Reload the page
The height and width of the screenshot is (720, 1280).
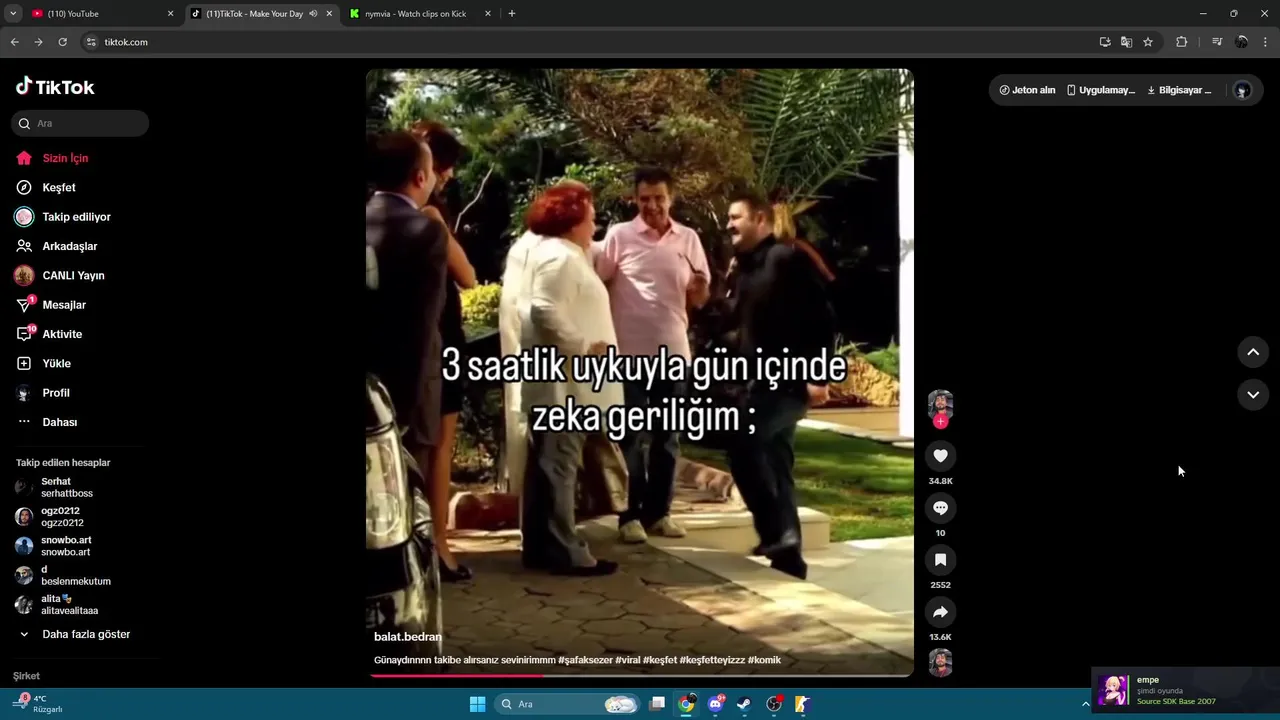(62, 42)
